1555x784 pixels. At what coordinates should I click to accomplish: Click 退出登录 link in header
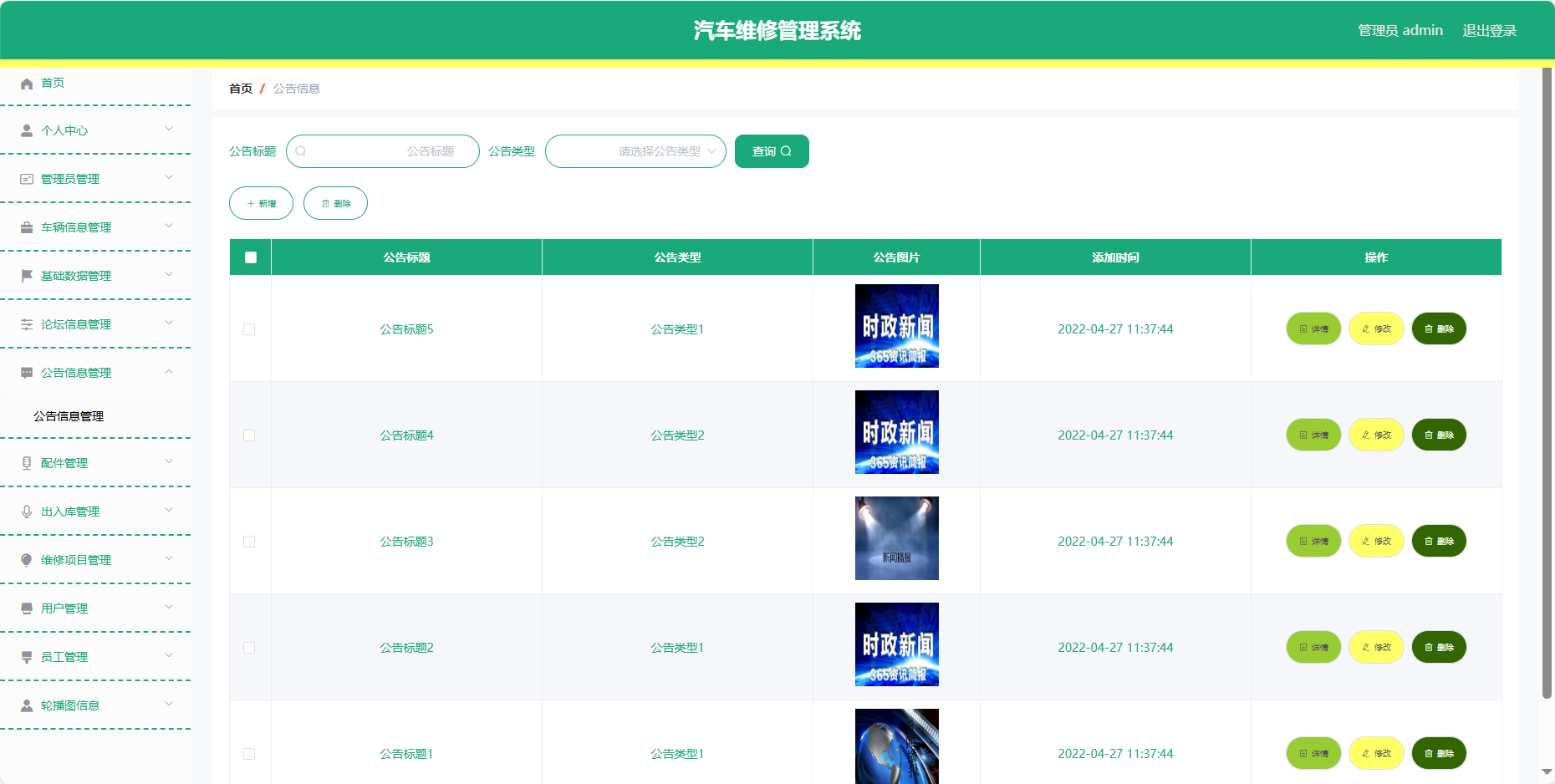tap(1489, 31)
